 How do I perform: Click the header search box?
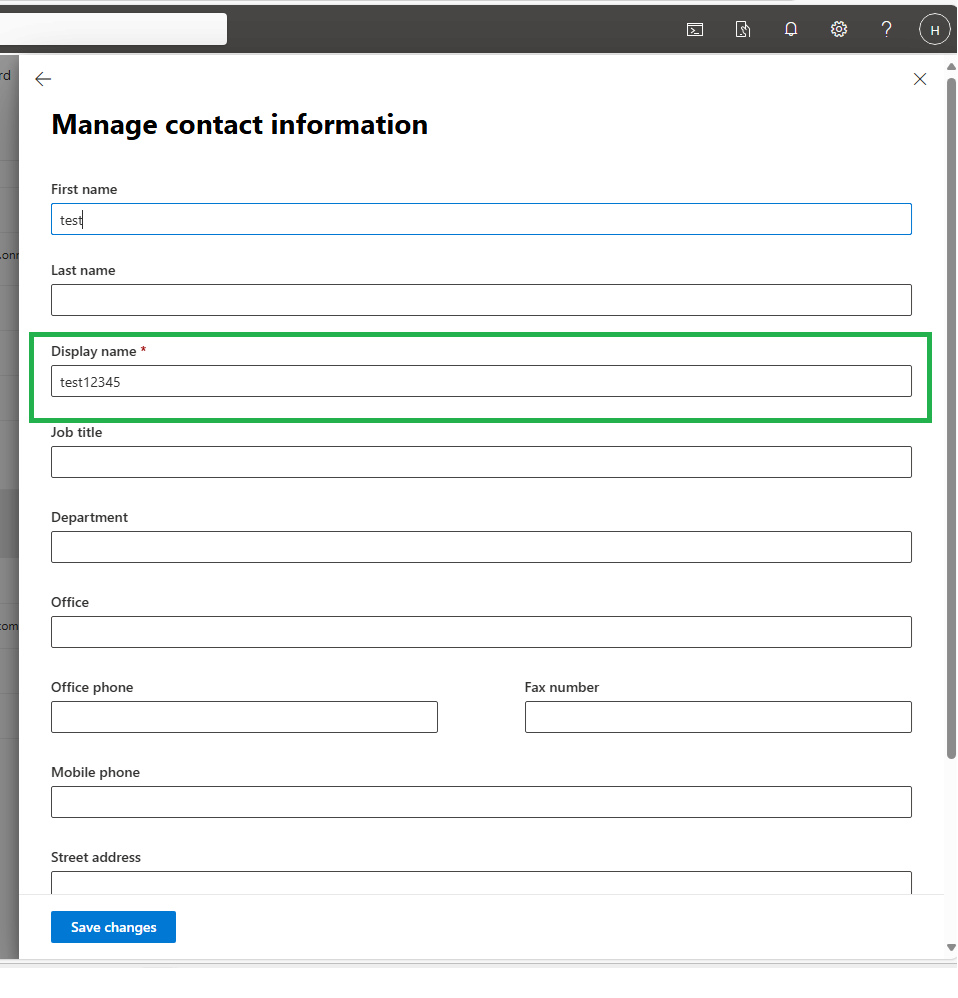point(113,29)
